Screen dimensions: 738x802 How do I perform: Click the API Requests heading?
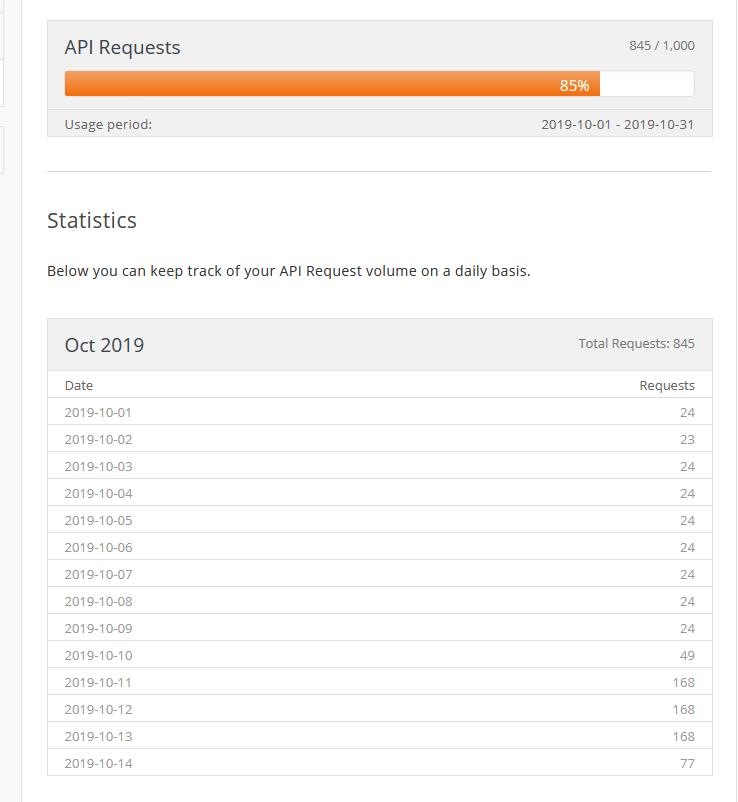coord(122,48)
